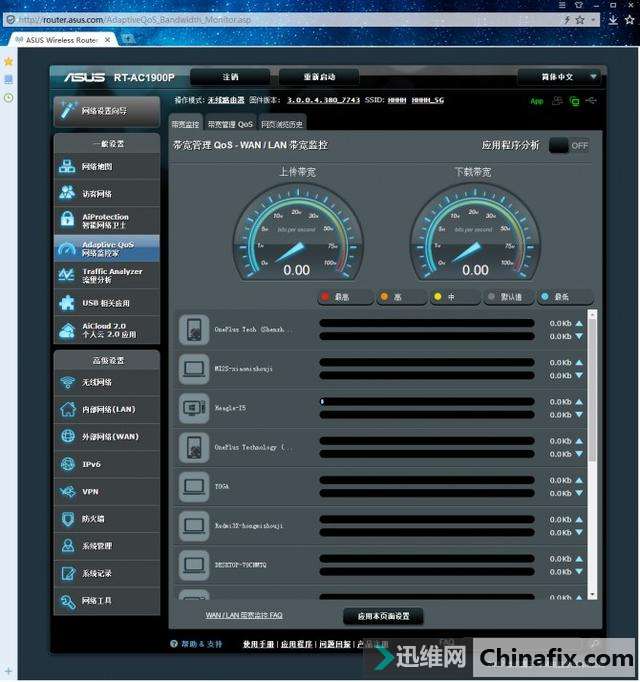Open firmware version 3.0.0.4.380_7743 link

click(x=323, y=100)
